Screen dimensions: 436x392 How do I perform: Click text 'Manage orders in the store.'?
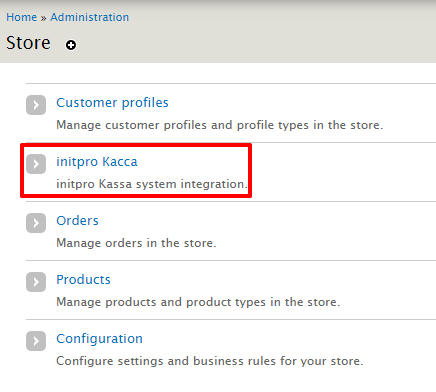pos(136,243)
